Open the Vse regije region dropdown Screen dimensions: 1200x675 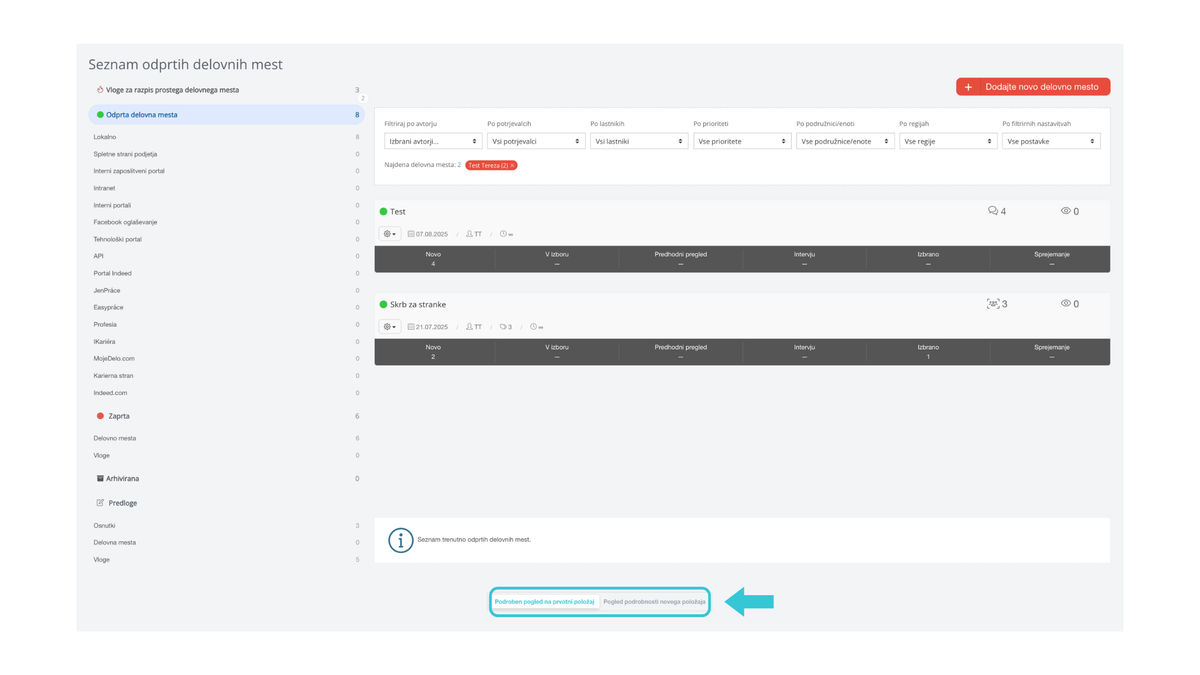(x=947, y=142)
